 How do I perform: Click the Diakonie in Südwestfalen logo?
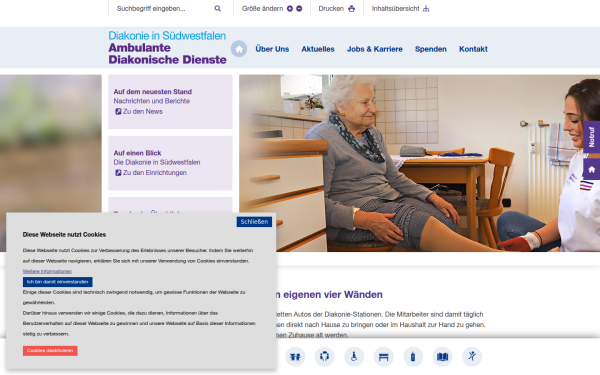tap(167, 48)
